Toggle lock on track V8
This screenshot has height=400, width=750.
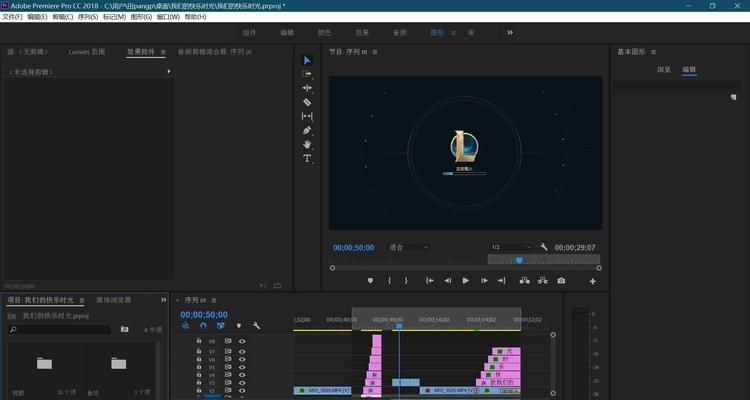(x=199, y=341)
